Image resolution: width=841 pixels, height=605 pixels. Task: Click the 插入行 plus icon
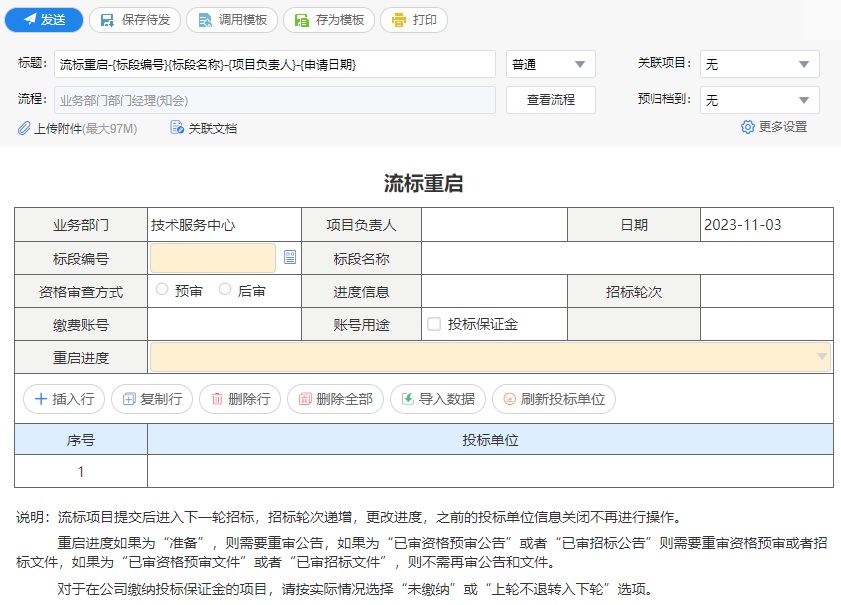click(x=41, y=399)
